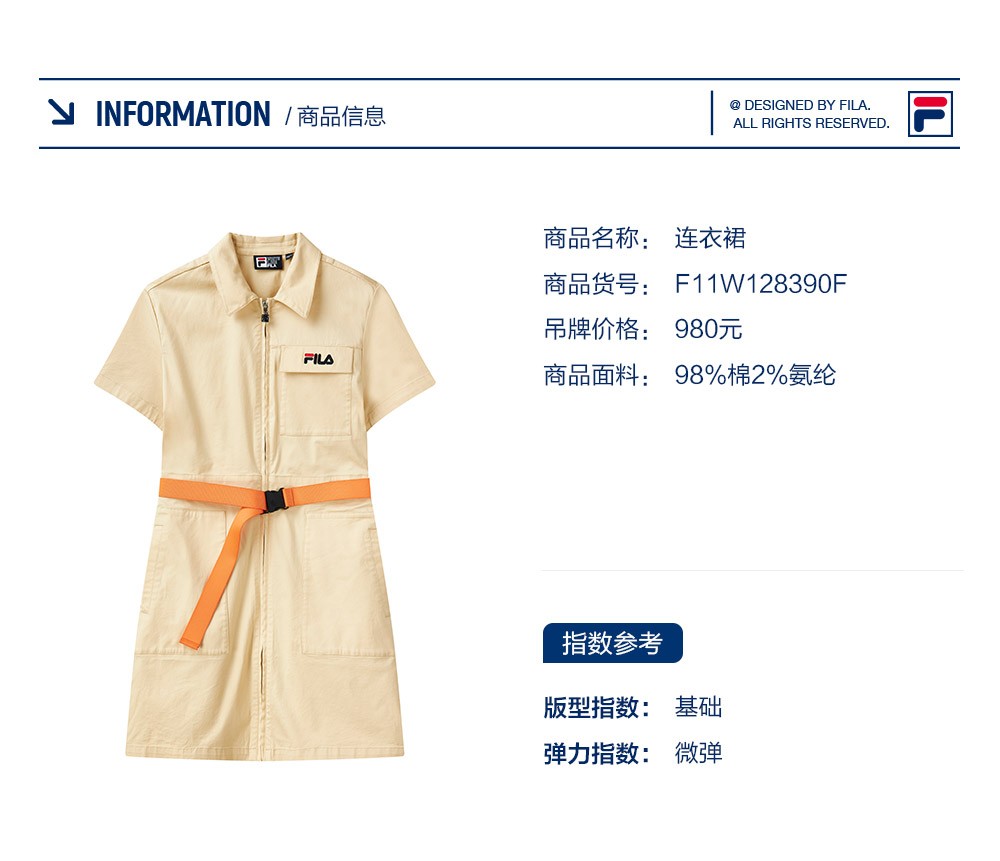
Task: Click the elasticity value 微弹
Action: pyautogui.click(x=698, y=753)
